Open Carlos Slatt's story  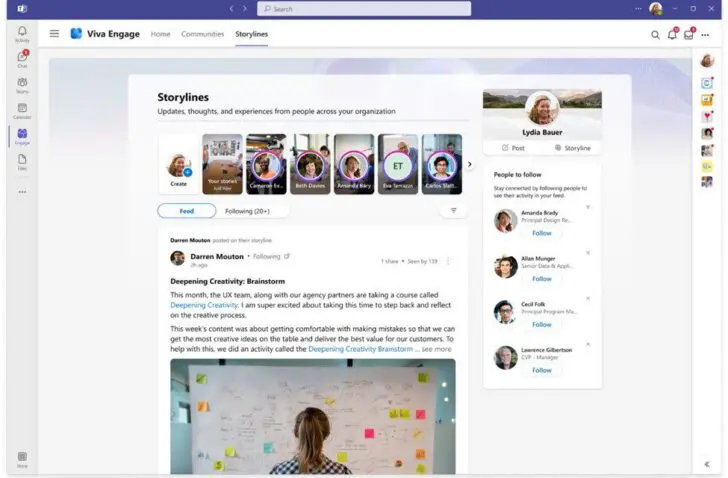click(x=442, y=164)
